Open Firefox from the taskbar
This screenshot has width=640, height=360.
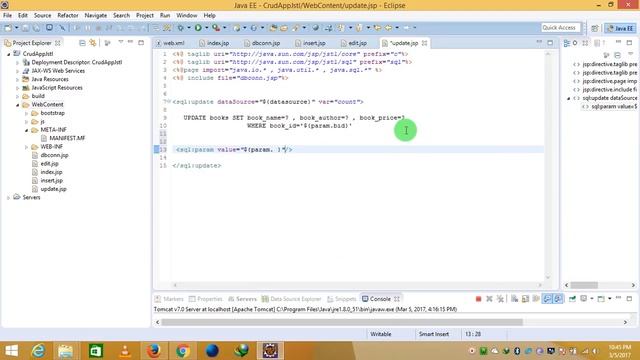(x=153, y=351)
